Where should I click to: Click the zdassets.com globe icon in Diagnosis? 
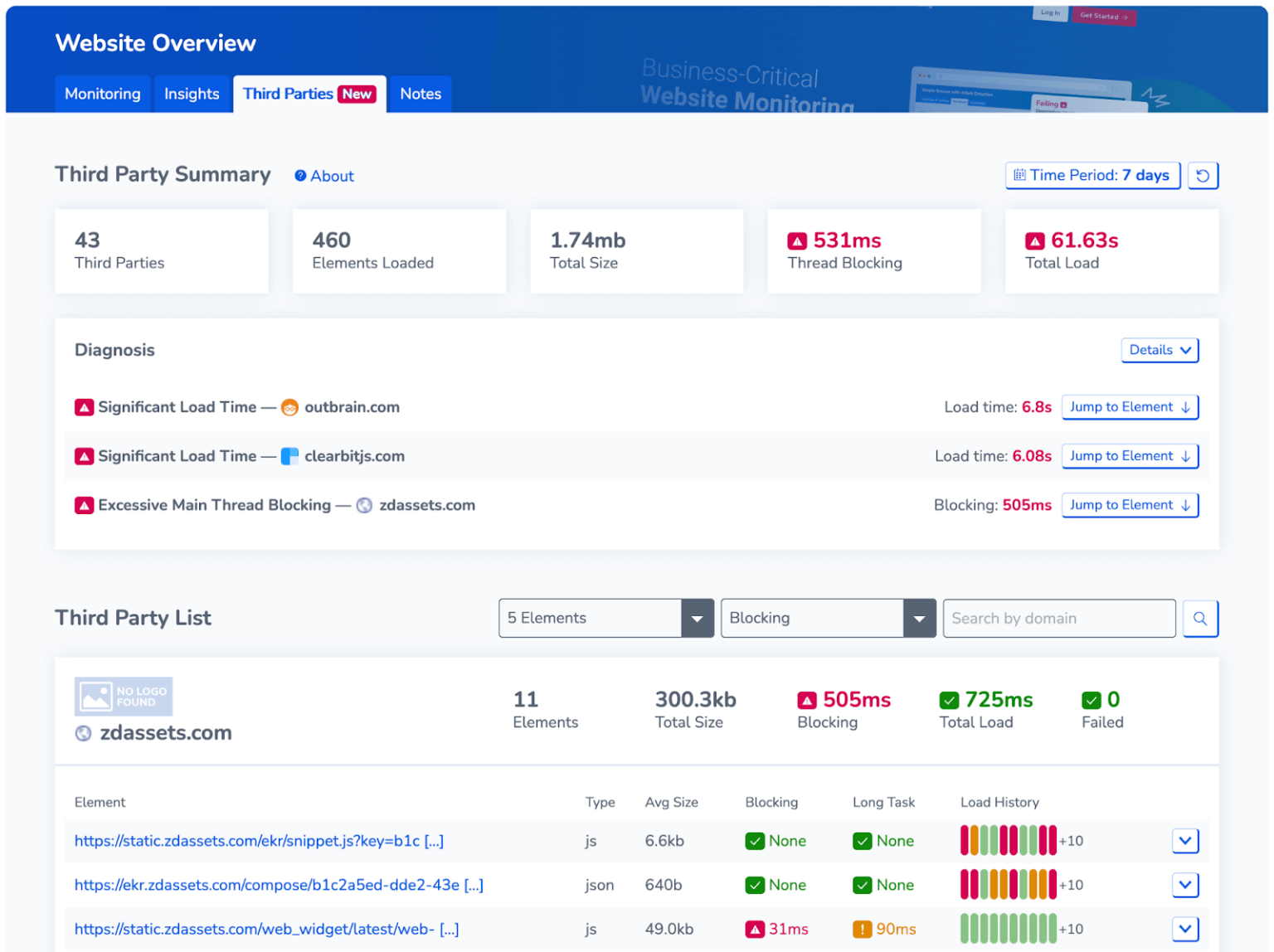364,505
